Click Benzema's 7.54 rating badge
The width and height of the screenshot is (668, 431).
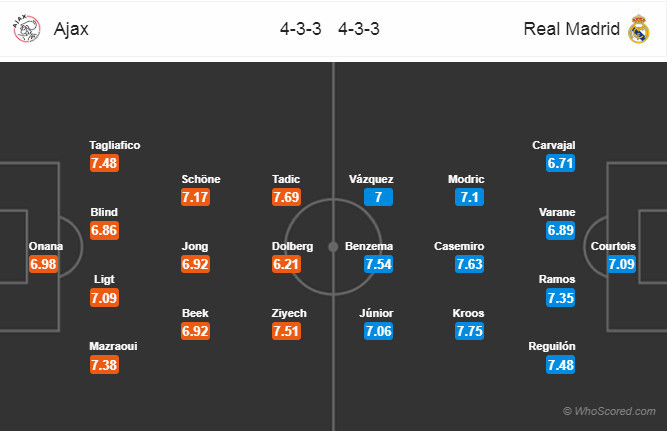pyautogui.click(x=378, y=264)
